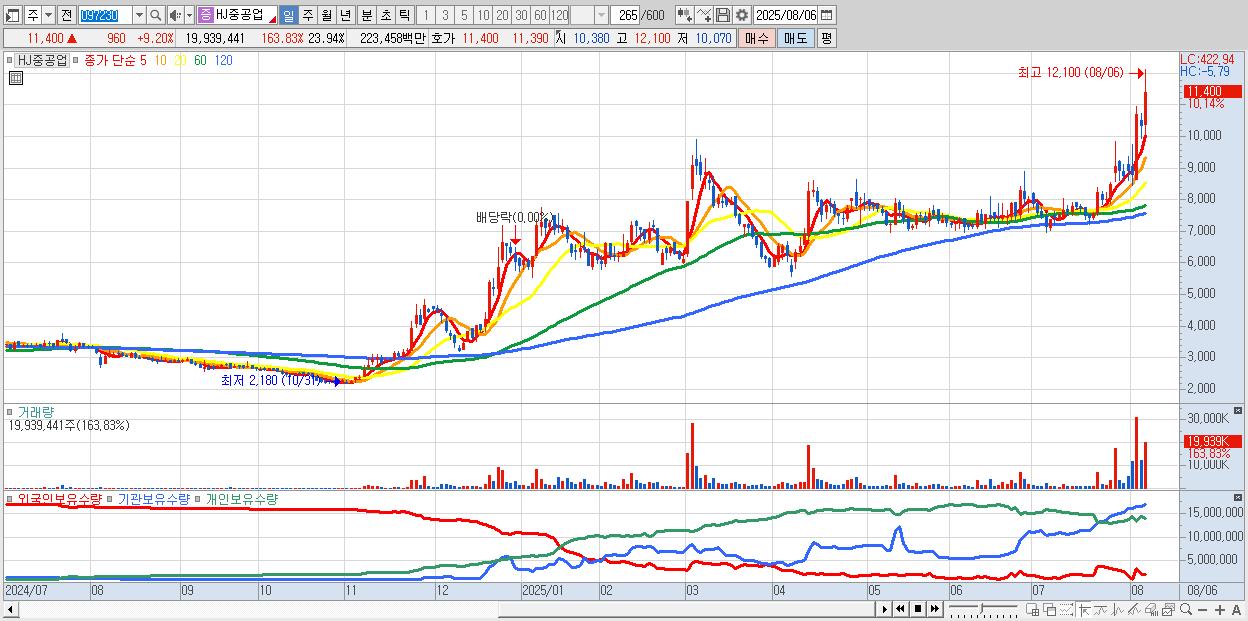The image size is (1248, 621).
Task: Open the stock code dropdown arrow
Action: [x=139, y=15]
